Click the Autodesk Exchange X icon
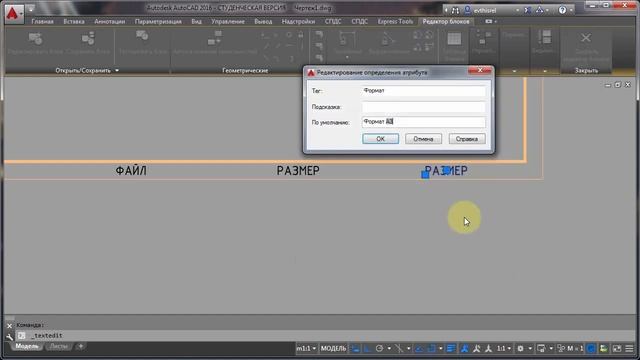The width and height of the screenshot is (640, 360). tap(527, 10)
